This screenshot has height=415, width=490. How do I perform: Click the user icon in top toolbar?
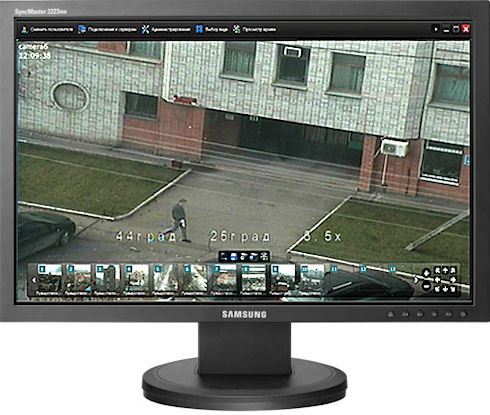coord(24,29)
